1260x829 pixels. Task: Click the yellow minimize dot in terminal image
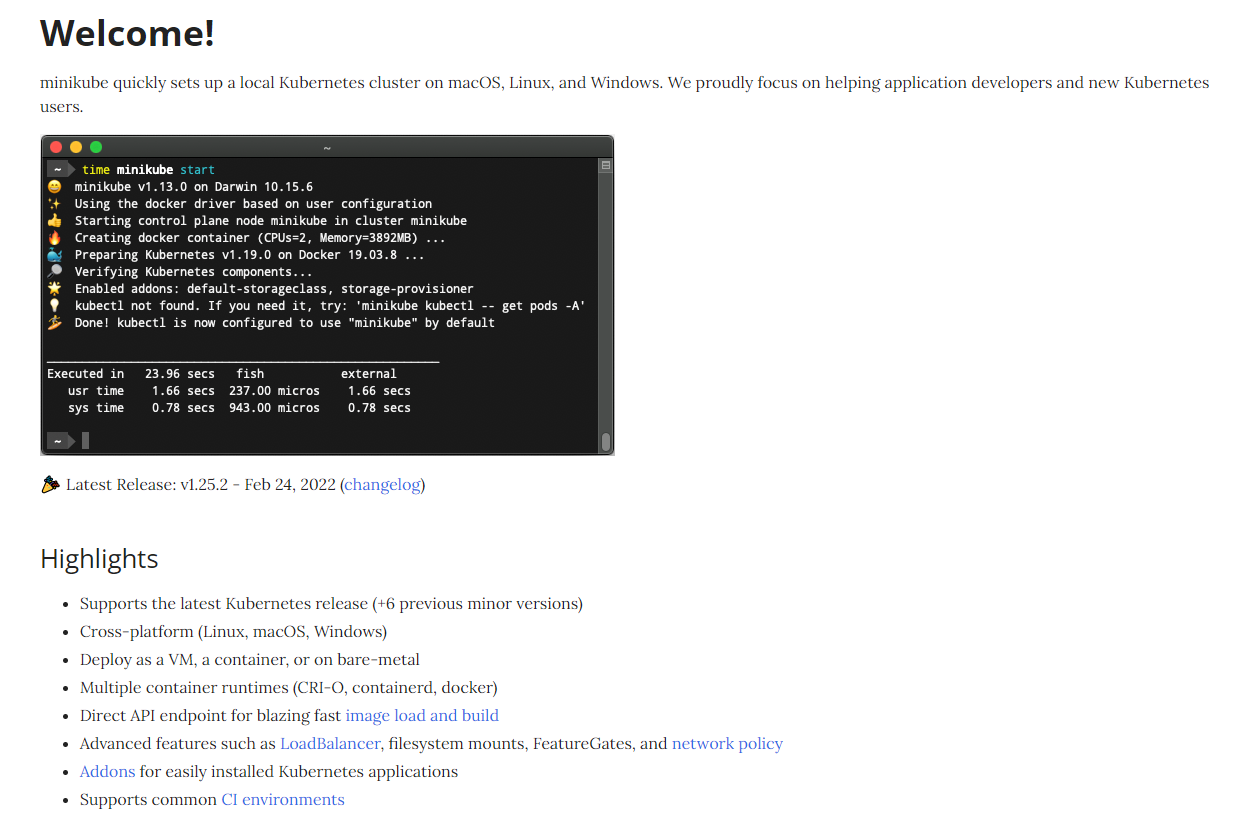(76, 147)
